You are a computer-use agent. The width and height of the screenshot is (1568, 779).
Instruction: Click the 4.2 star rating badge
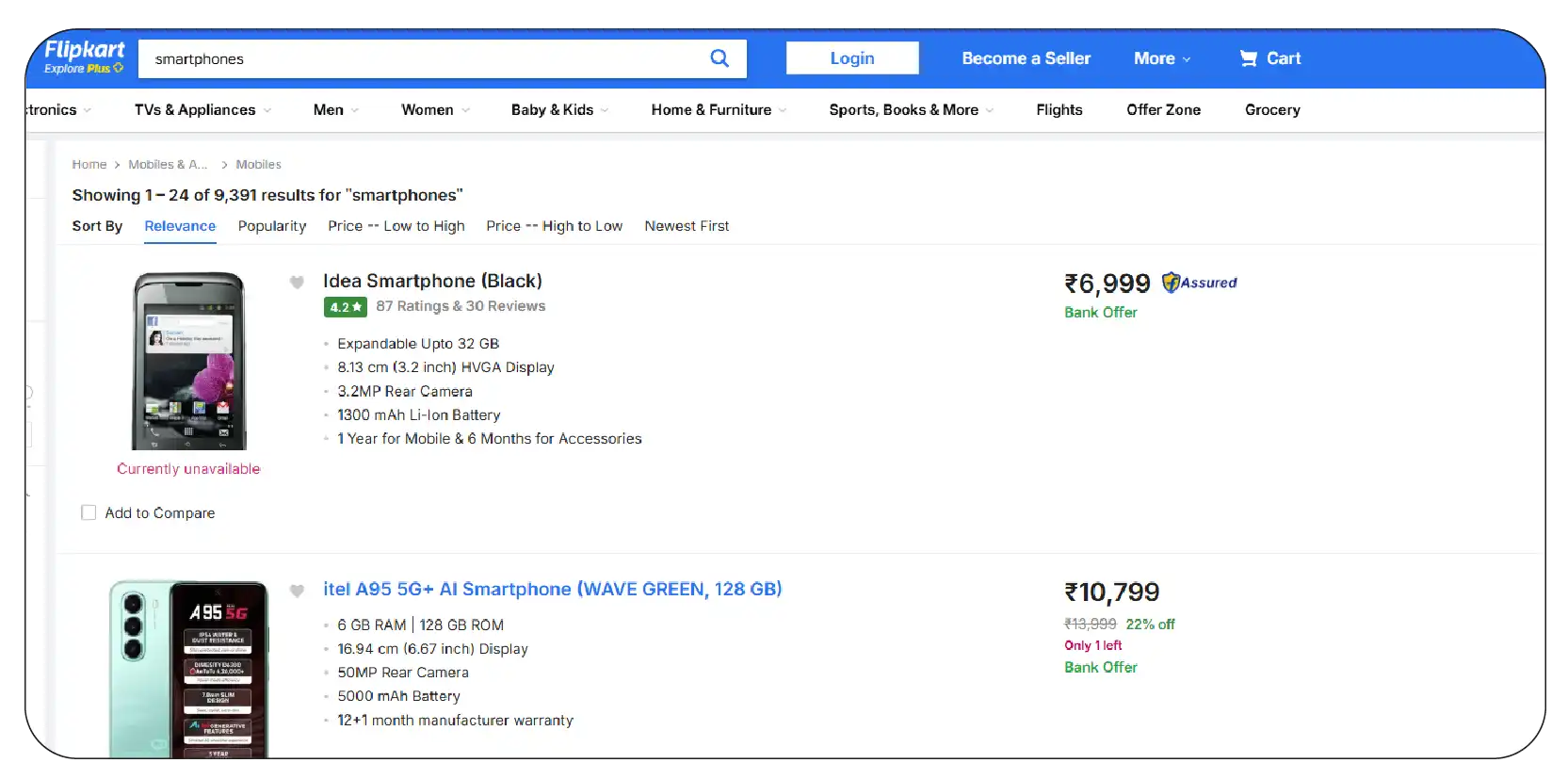click(x=345, y=307)
